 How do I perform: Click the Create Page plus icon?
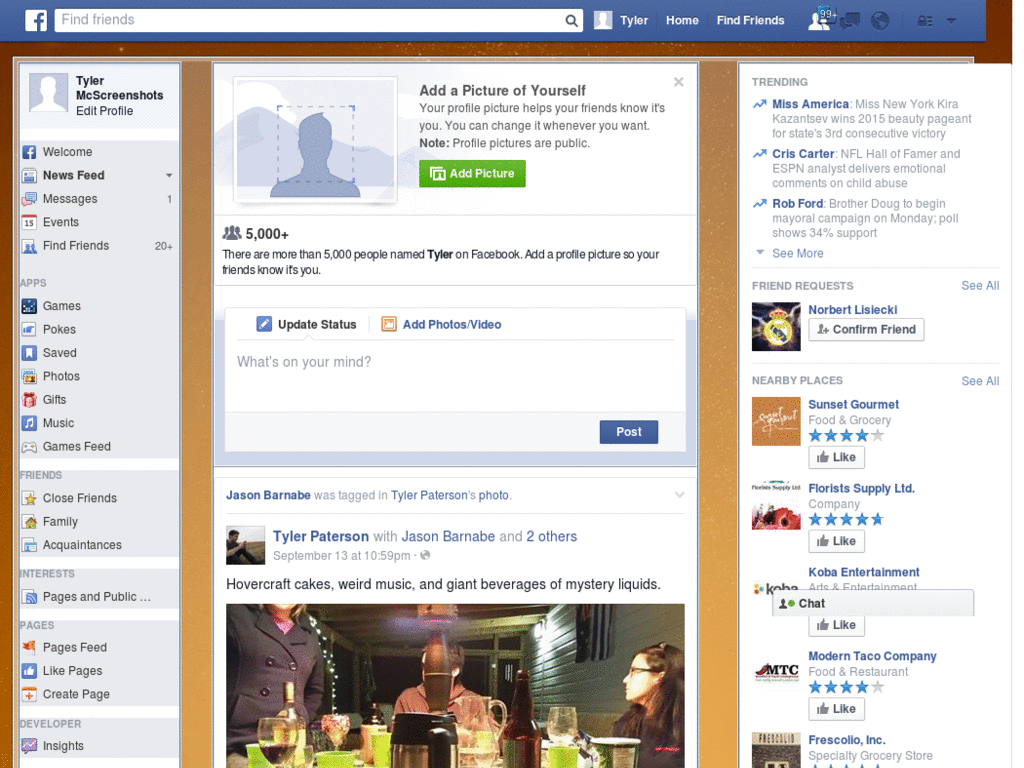pyautogui.click(x=29, y=695)
